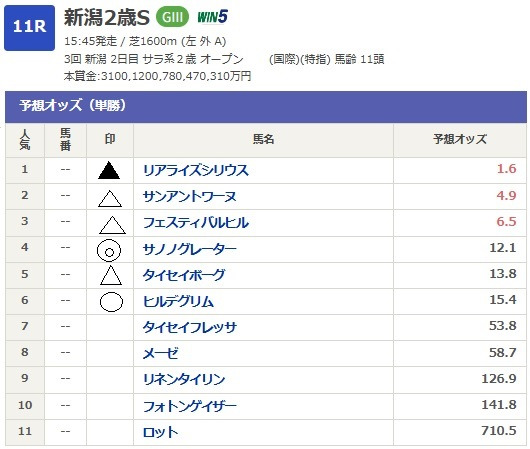Open the リネンタイリン horse link
Screen dimensions: 530x449
[x=184, y=379]
